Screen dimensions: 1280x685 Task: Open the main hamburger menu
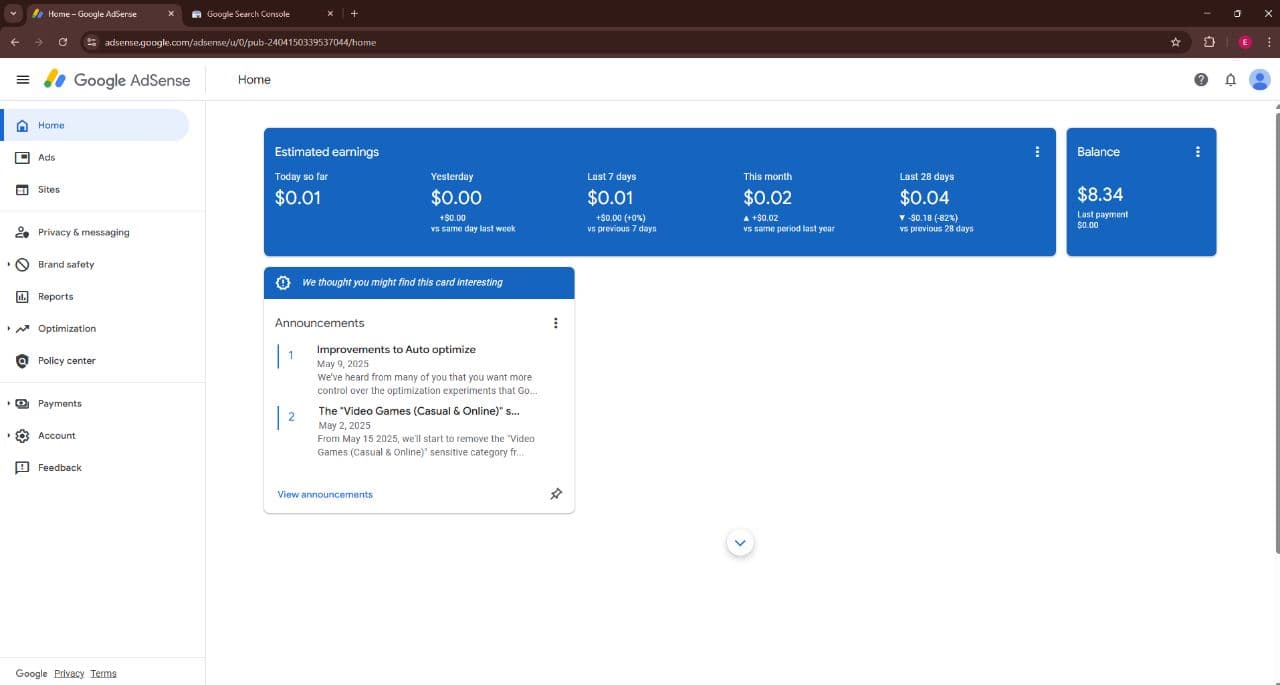coord(23,80)
